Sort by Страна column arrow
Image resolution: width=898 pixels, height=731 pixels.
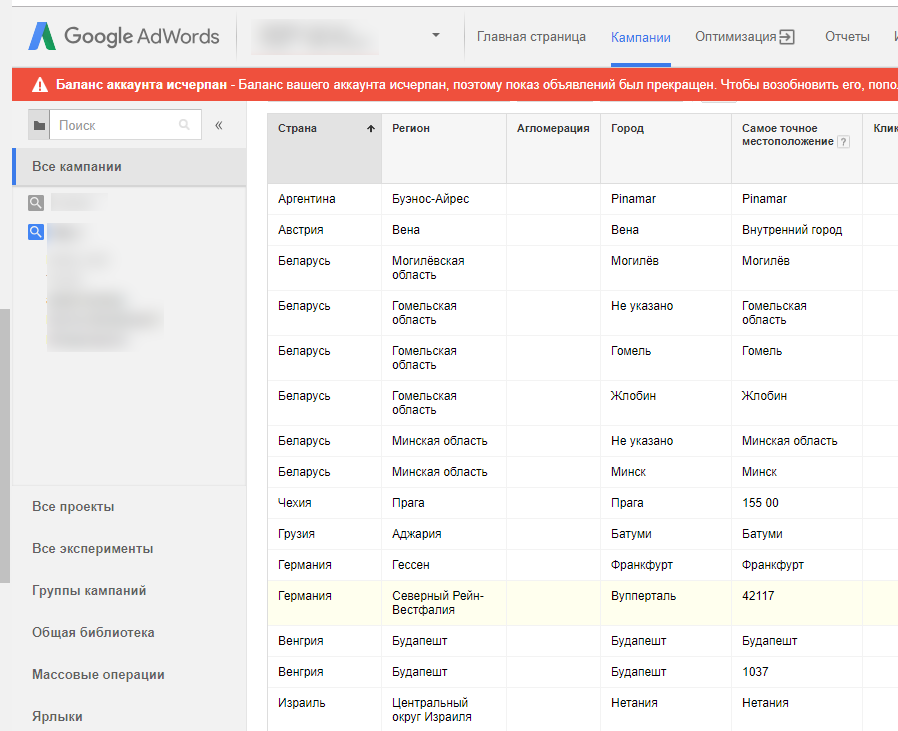(x=371, y=128)
